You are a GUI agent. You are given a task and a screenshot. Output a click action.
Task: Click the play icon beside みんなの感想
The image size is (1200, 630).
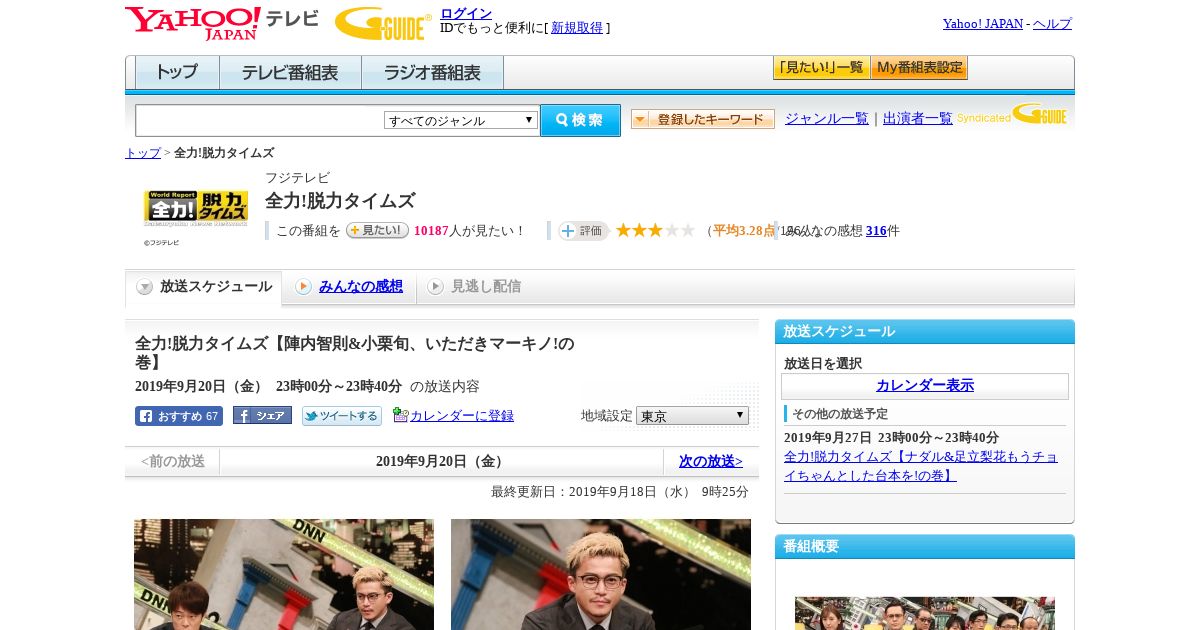click(x=303, y=287)
